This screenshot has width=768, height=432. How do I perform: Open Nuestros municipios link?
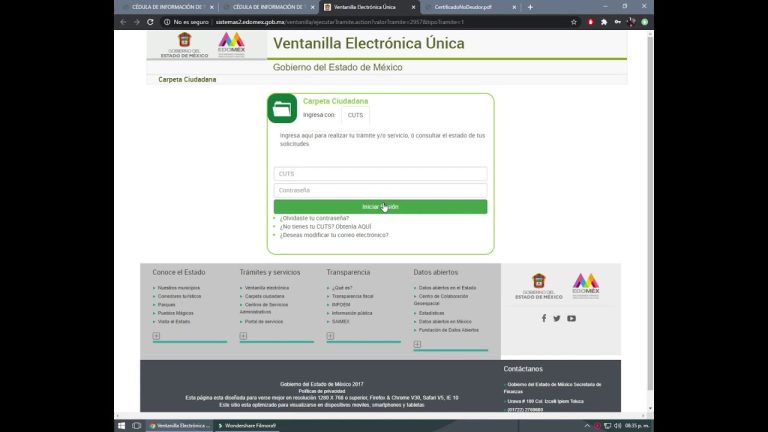coord(179,288)
